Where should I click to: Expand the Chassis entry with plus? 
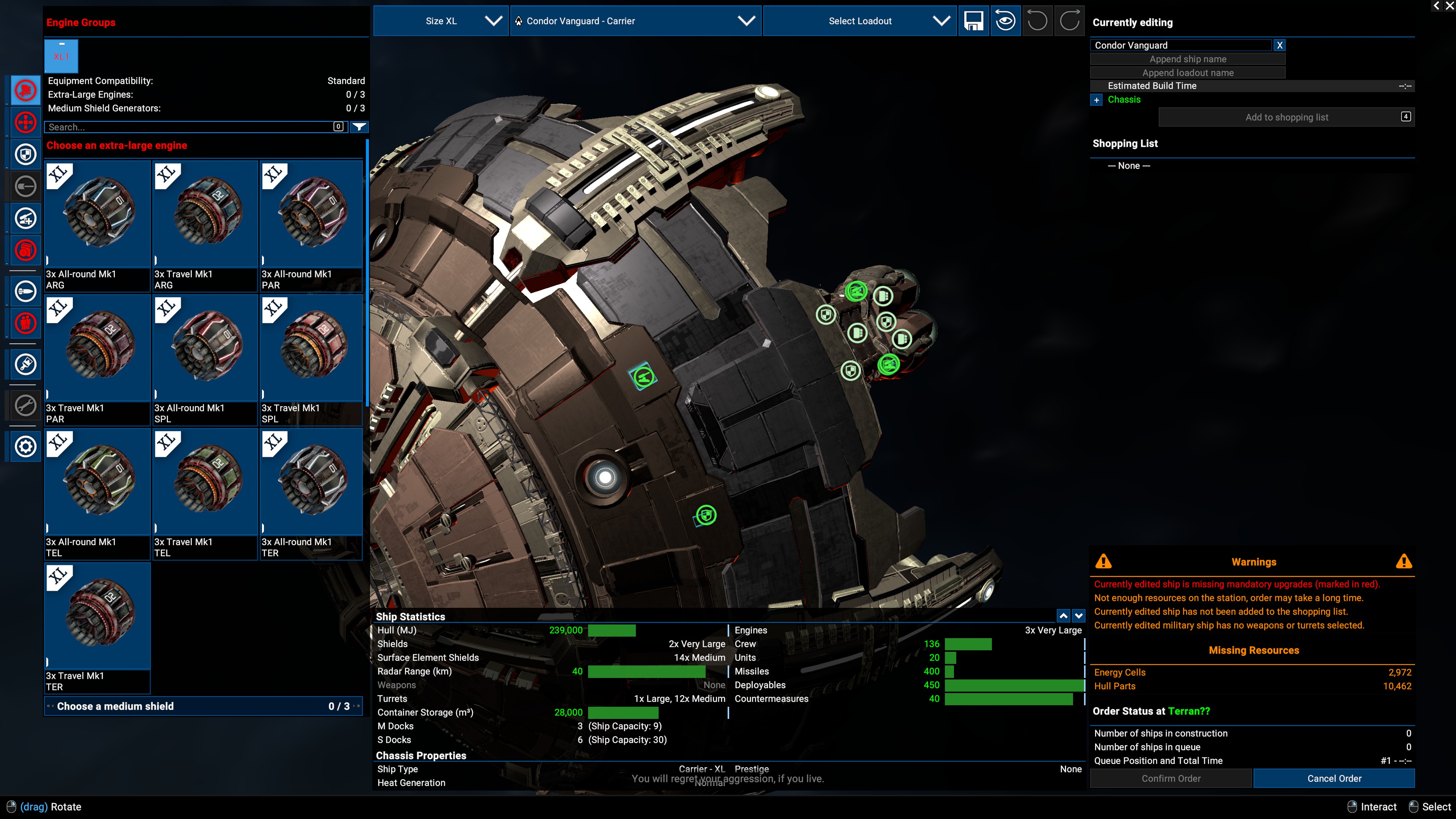[x=1097, y=100]
